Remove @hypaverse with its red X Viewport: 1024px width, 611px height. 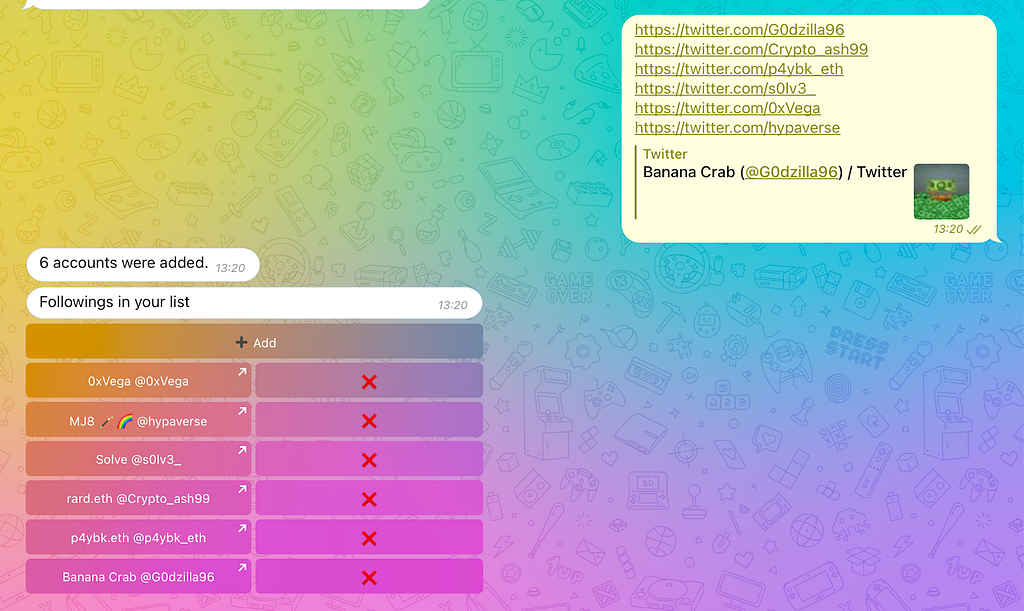[369, 421]
